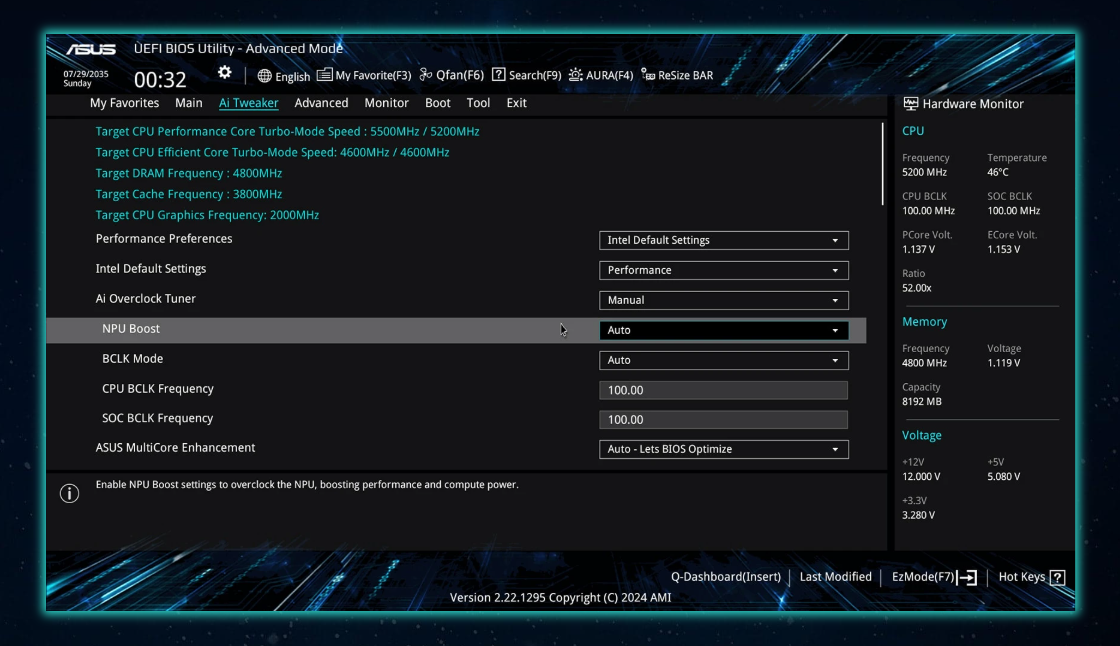The image size is (1120, 646).
Task: Click the 00:32 clock display
Action: pos(160,79)
